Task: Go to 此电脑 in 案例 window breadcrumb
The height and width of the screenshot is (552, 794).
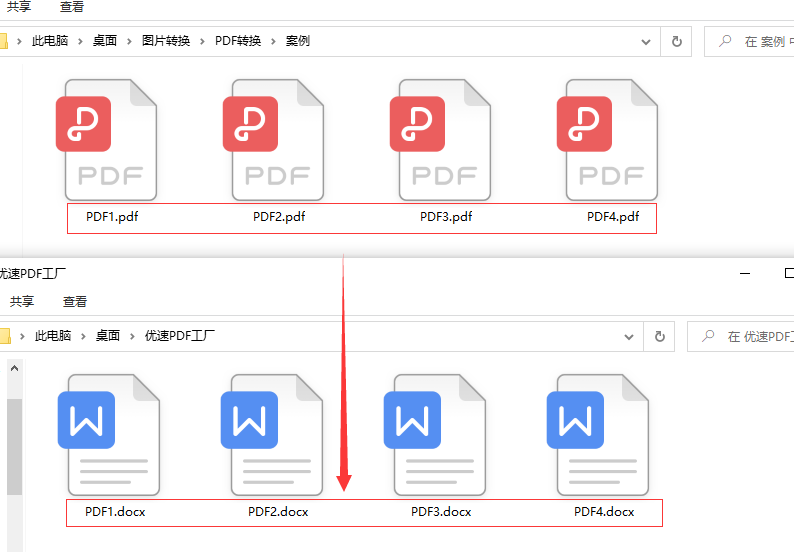Action: coord(50,41)
